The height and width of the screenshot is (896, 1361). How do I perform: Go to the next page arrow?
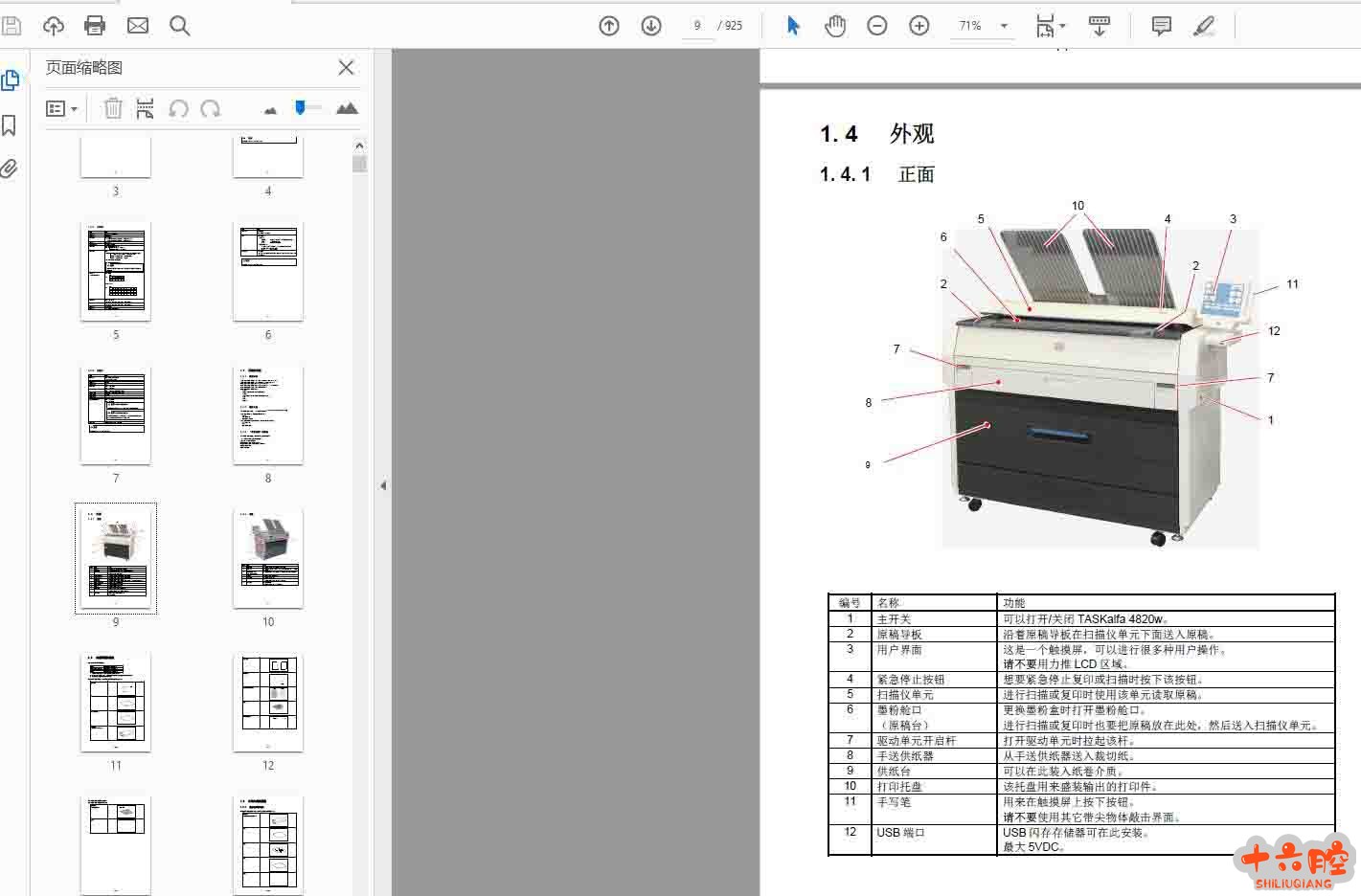point(651,26)
